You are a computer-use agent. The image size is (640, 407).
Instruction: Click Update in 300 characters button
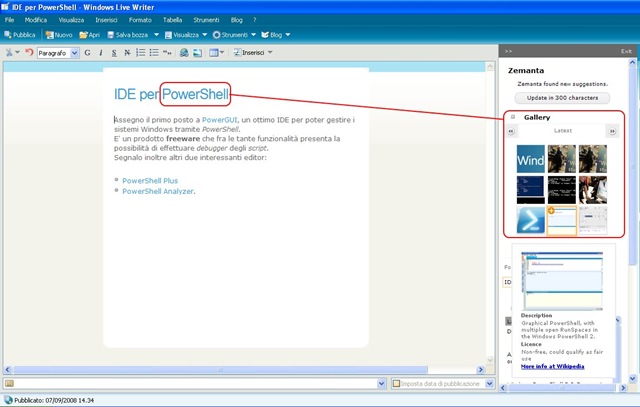[562, 98]
